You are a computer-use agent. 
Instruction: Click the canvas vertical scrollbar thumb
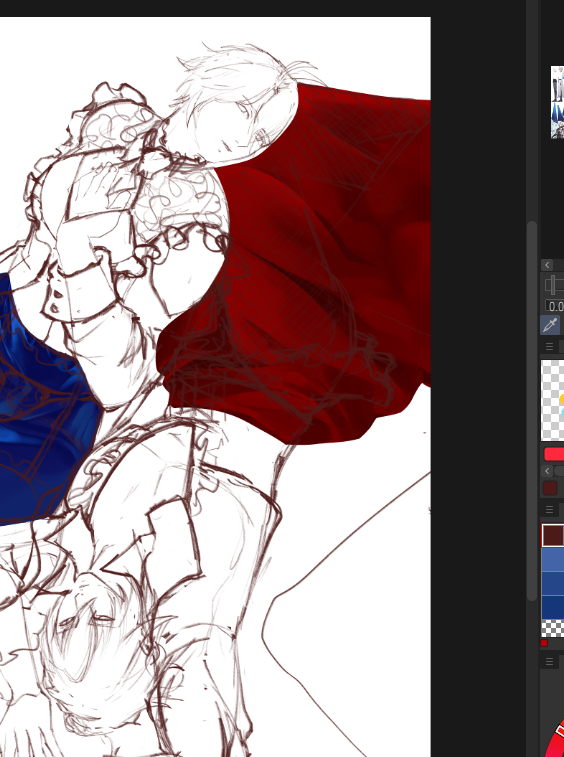pyautogui.click(x=532, y=411)
